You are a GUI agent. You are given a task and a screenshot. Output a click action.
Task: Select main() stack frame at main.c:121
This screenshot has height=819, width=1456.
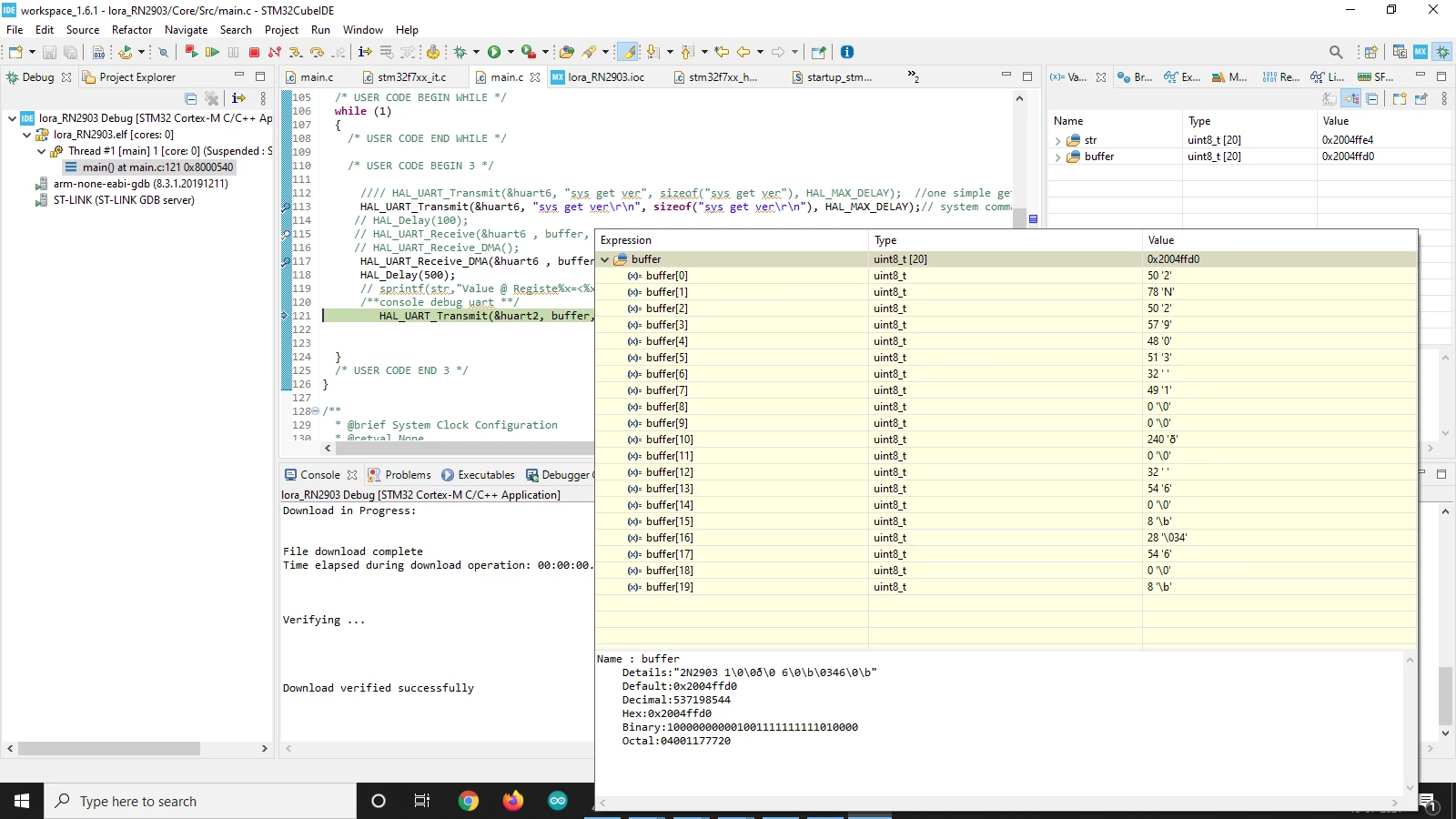(149, 167)
